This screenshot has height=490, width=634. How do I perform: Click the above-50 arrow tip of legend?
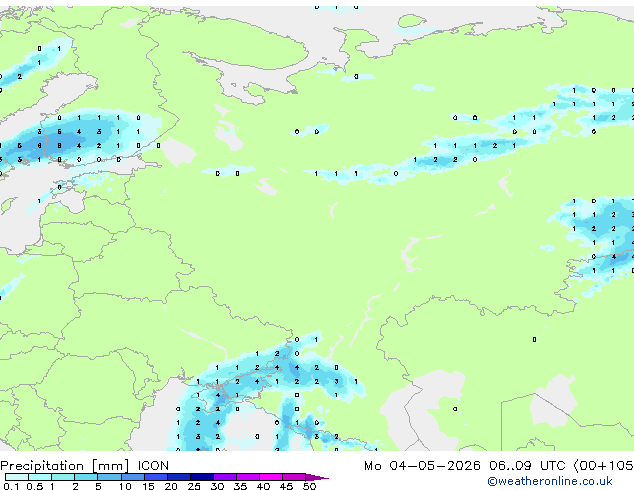coord(317,477)
